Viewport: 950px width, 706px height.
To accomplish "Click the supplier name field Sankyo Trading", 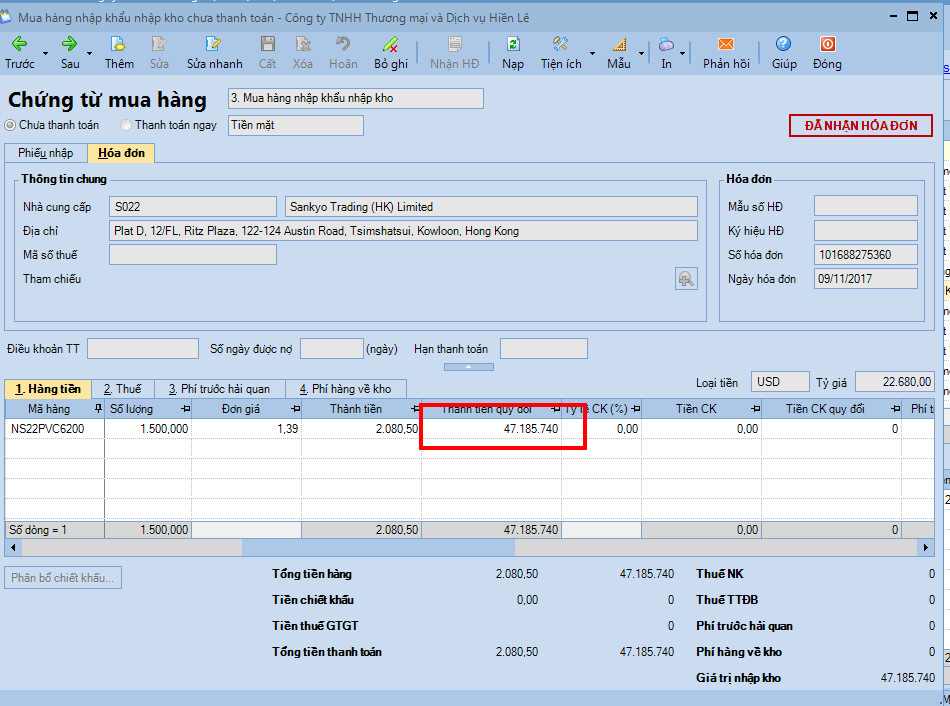I will coord(491,207).
